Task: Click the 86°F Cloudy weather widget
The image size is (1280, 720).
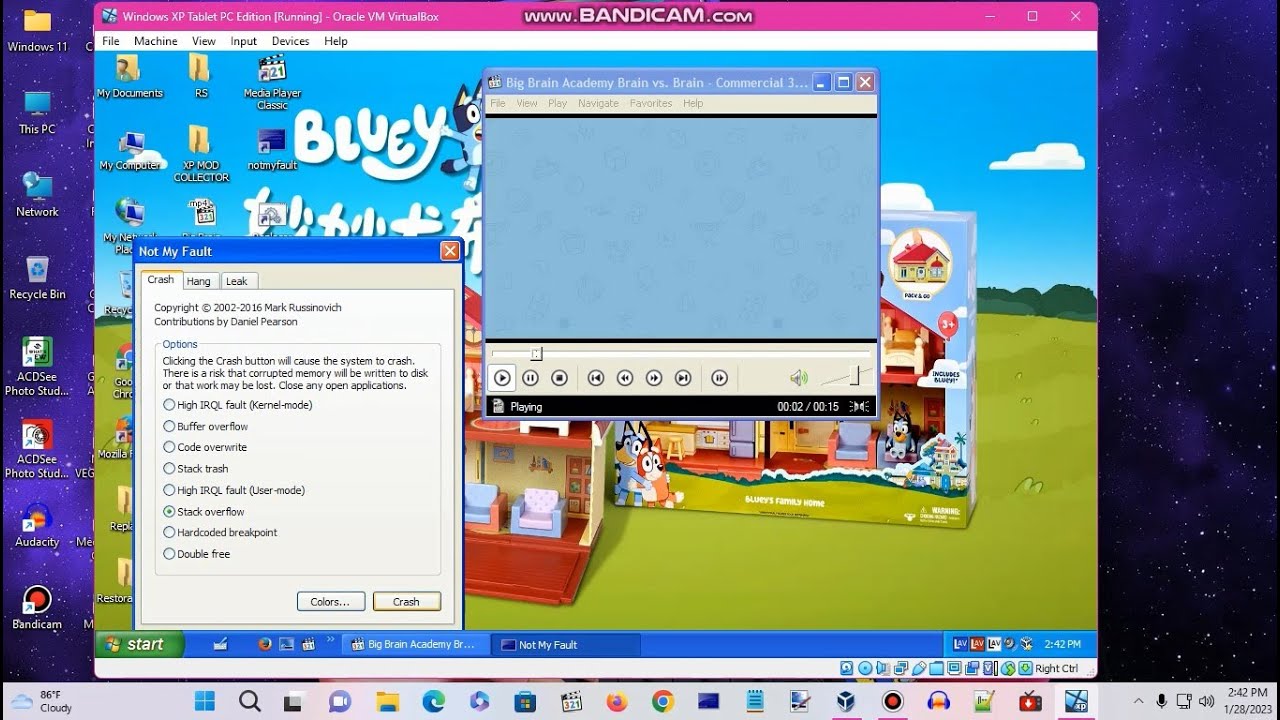Action: tap(40, 701)
